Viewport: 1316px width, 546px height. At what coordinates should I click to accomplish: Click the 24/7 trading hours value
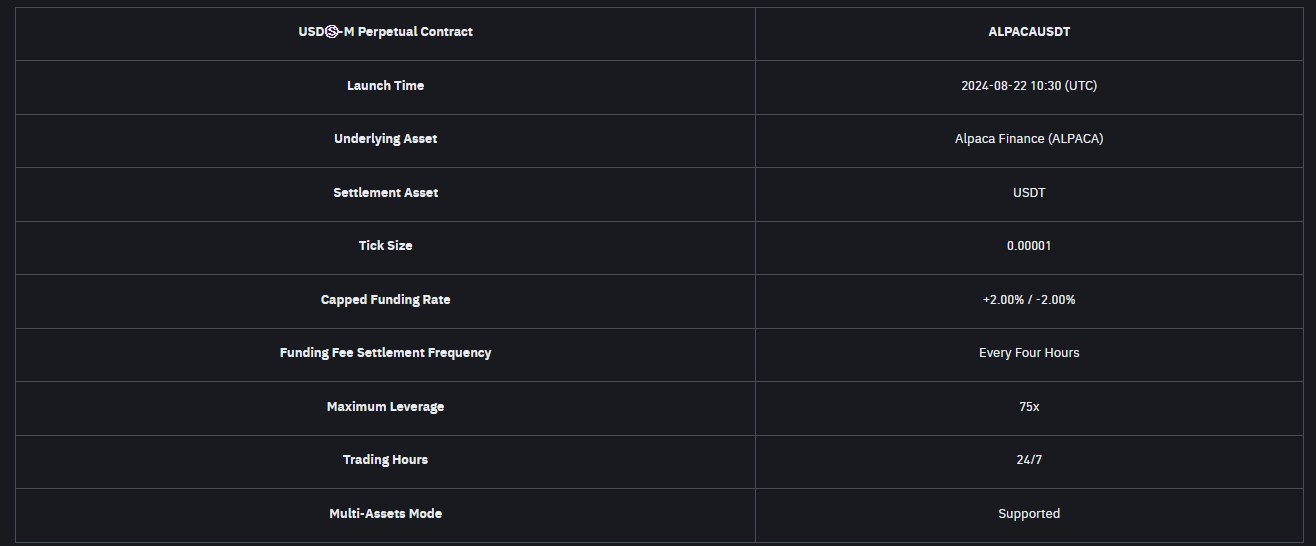click(1029, 460)
